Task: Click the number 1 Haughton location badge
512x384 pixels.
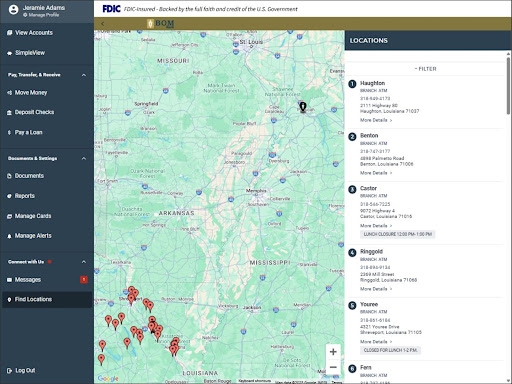Action: (352, 84)
